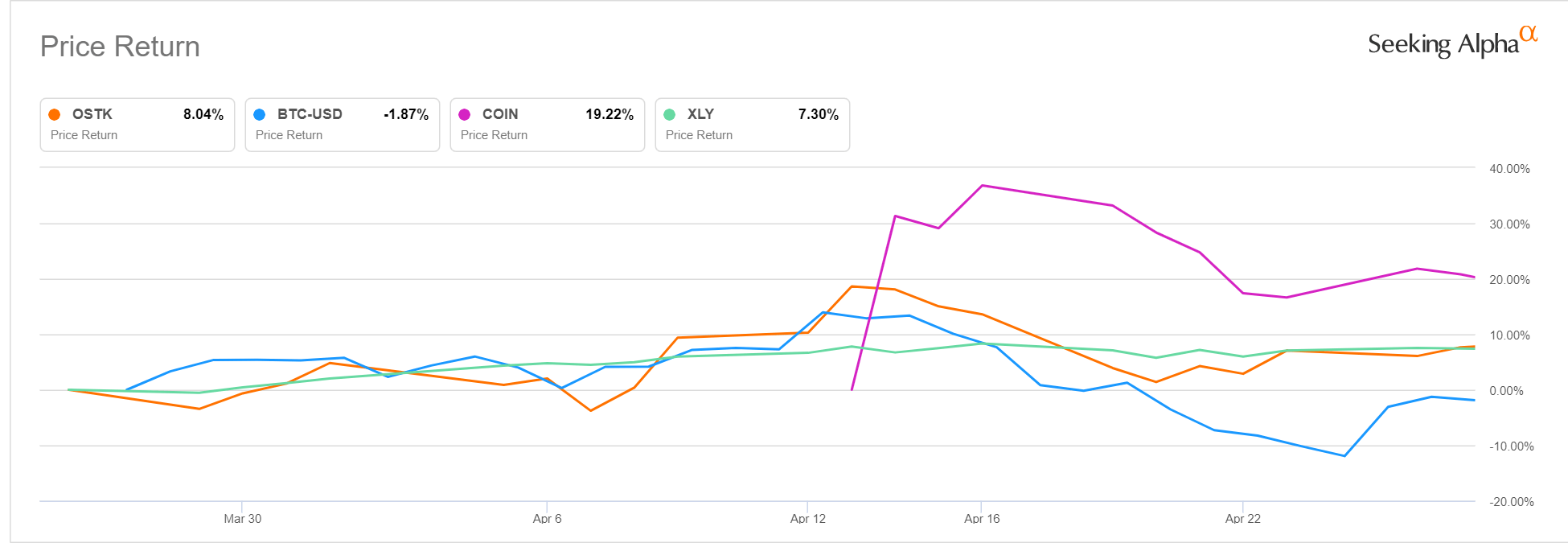Select the Apr 12 date tick

click(807, 519)
